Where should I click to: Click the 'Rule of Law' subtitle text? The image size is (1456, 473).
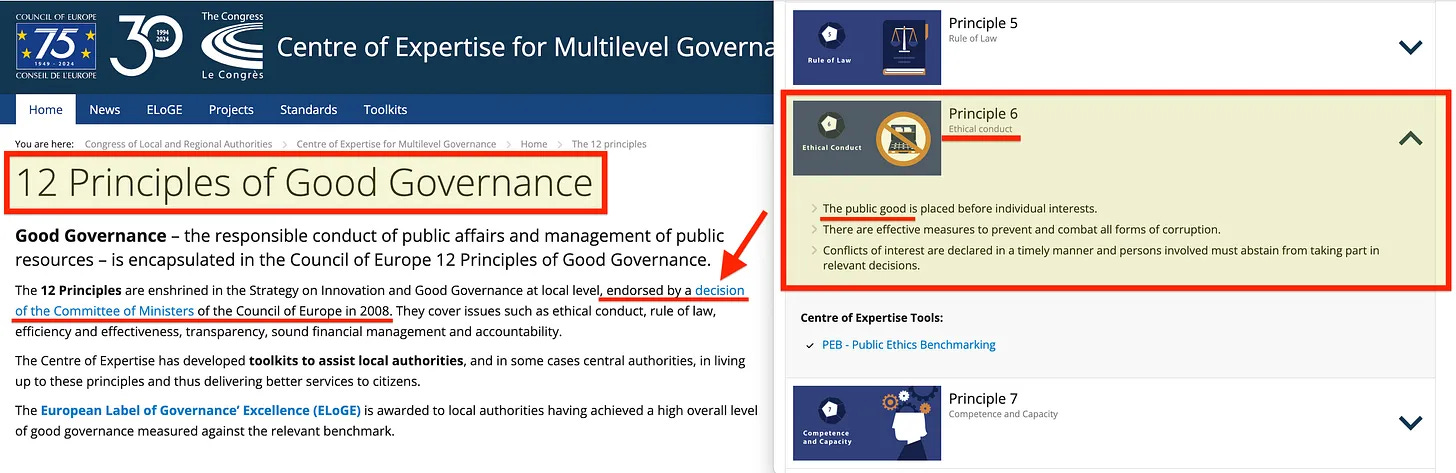point(971,39)
